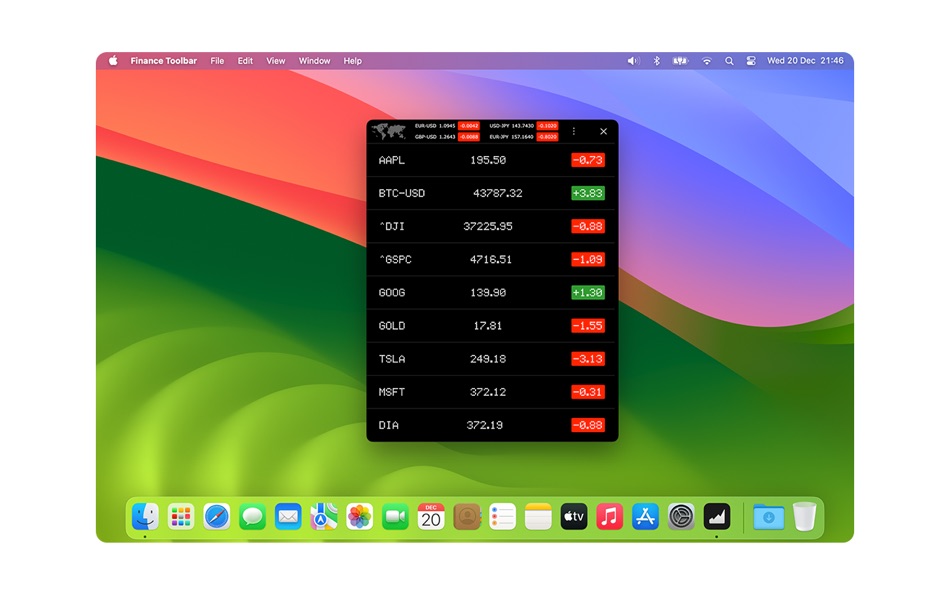The image size is (950, 594).
Task: Click the ^DJI price 37225.95
Action: click(488, 226)
